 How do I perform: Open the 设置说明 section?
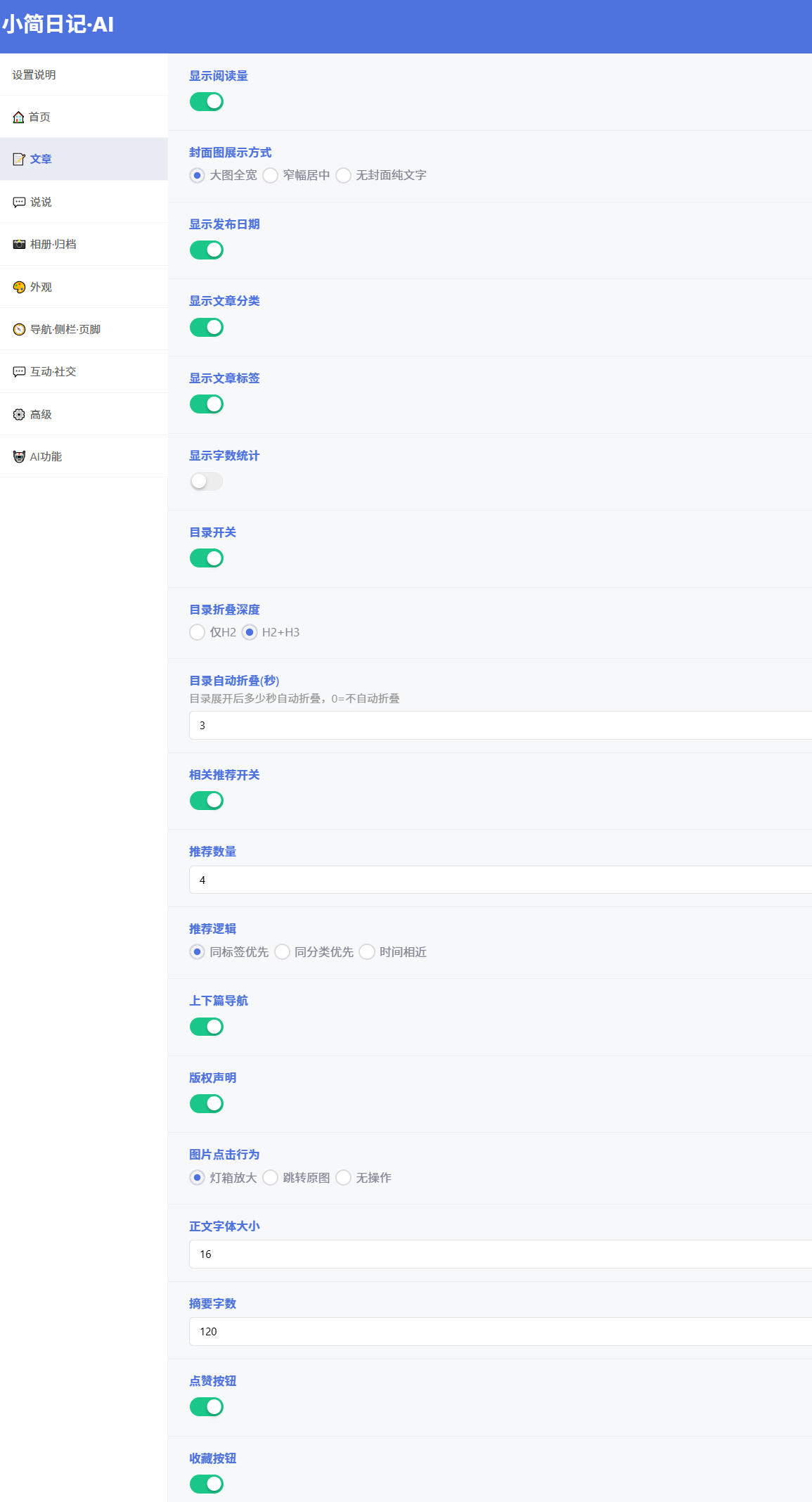[84, 75]
